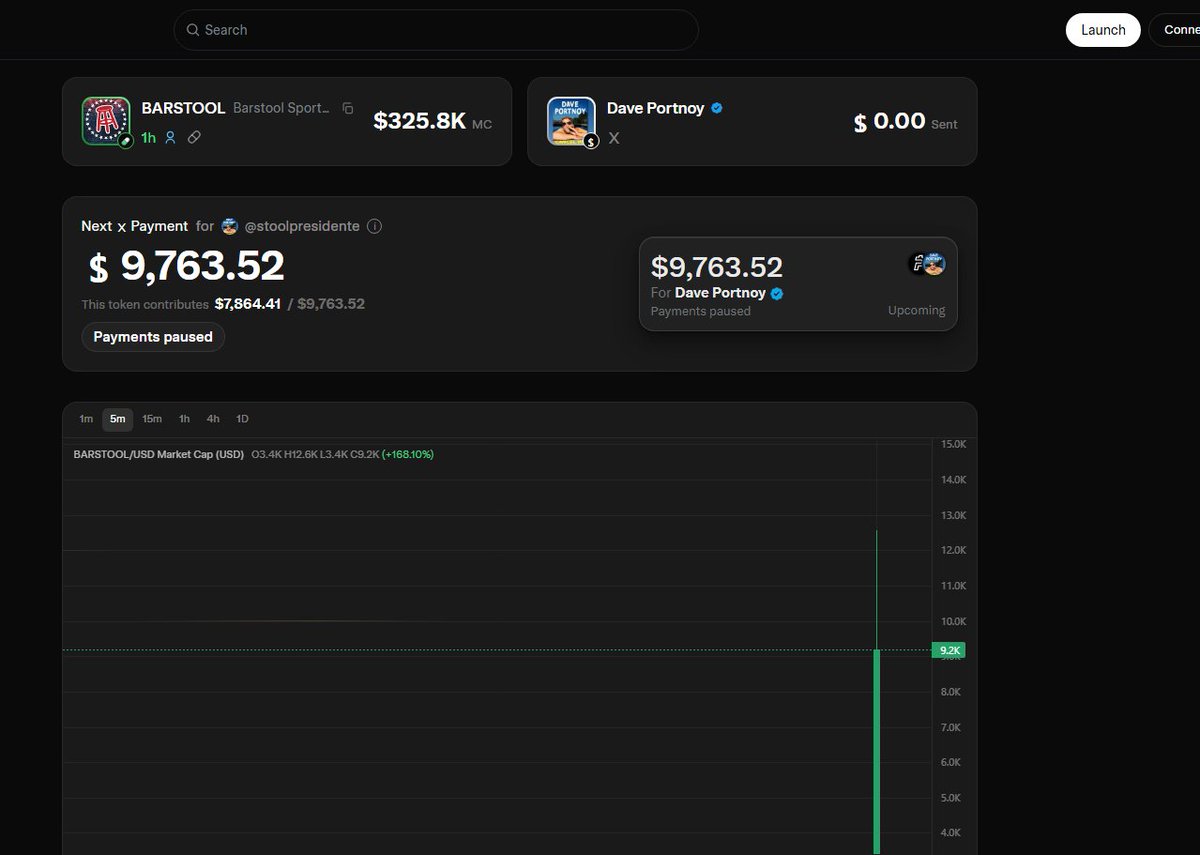The image size is (1200, 855).
Task: Select the 1D chart timeframe
Action: [x=242, y=419]
